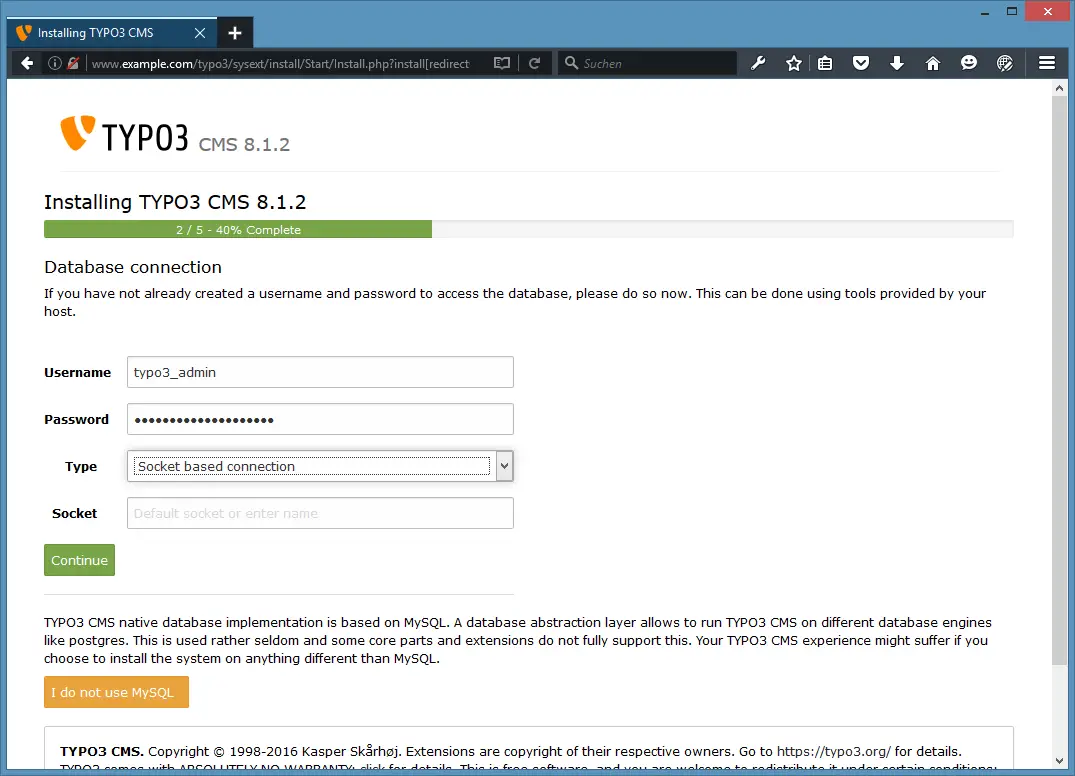Close the Installing TYPO3 CMS tab
Viewport: 1075px width, 776px height.
(200, 33)
